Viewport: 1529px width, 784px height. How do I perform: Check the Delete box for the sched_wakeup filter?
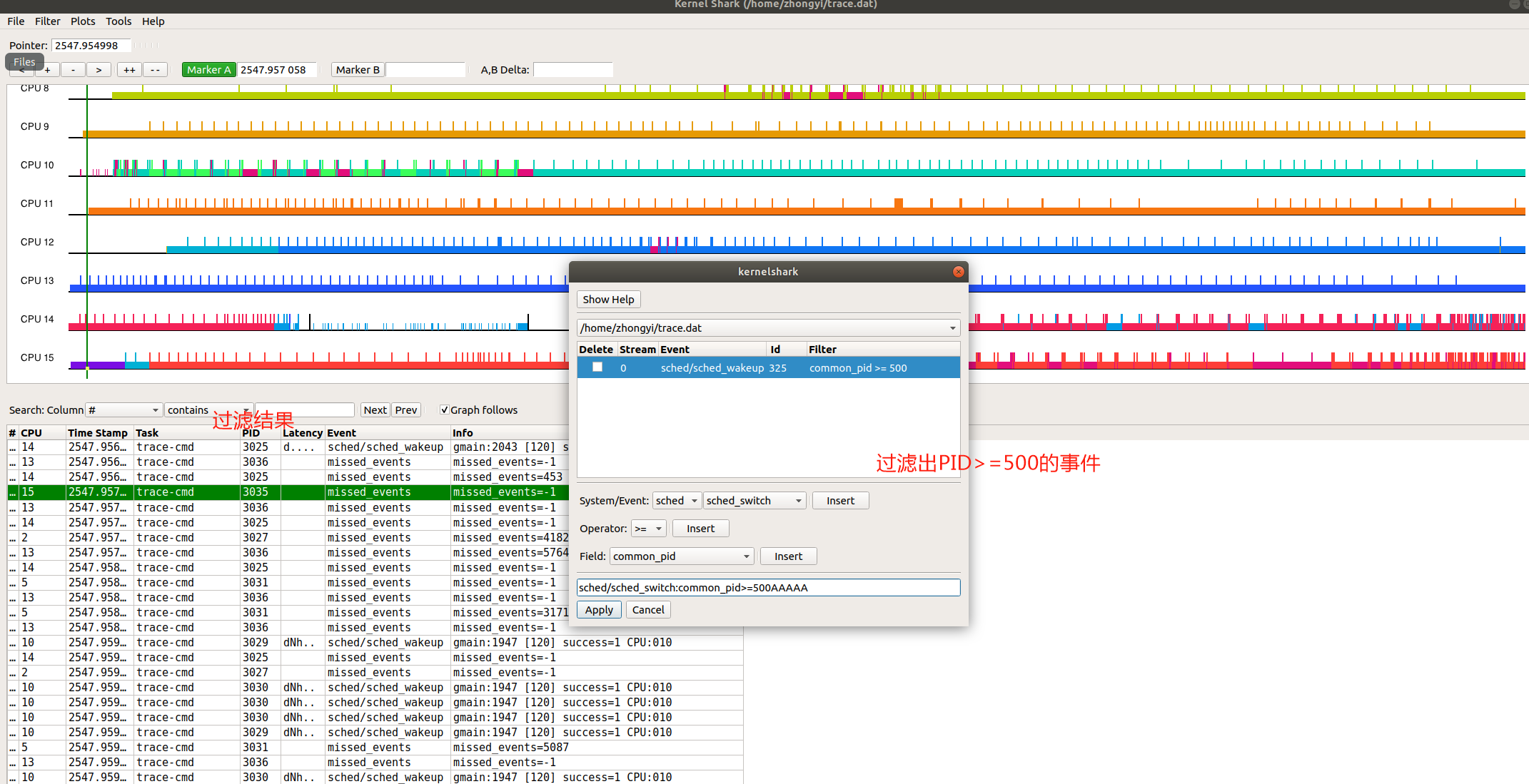(597, 367)
